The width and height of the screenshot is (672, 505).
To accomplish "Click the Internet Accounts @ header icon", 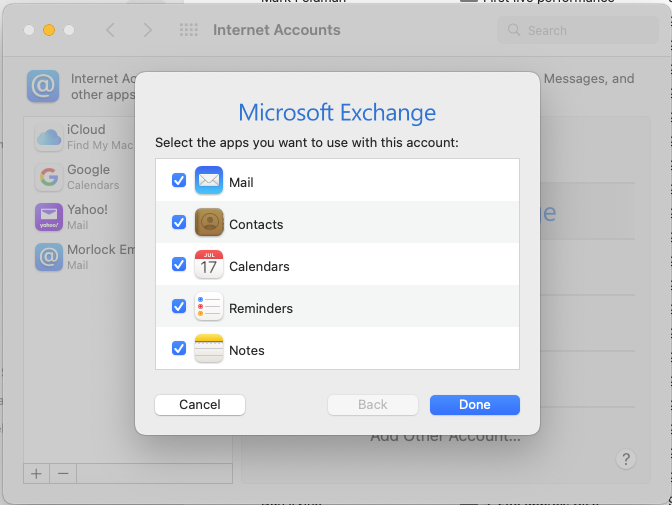I will (x=43, y=86).
